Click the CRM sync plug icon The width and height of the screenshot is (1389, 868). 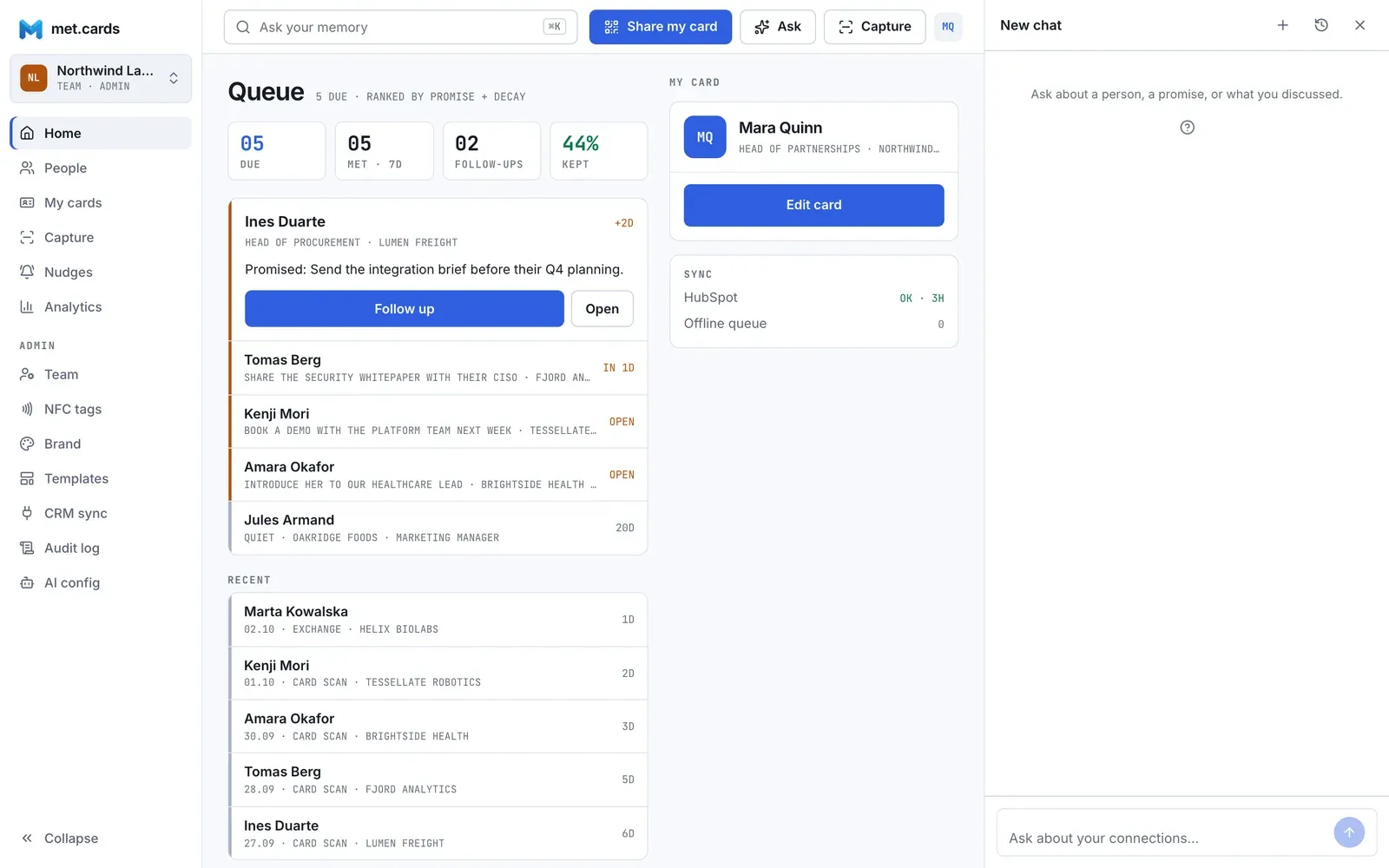pos(28,513)
